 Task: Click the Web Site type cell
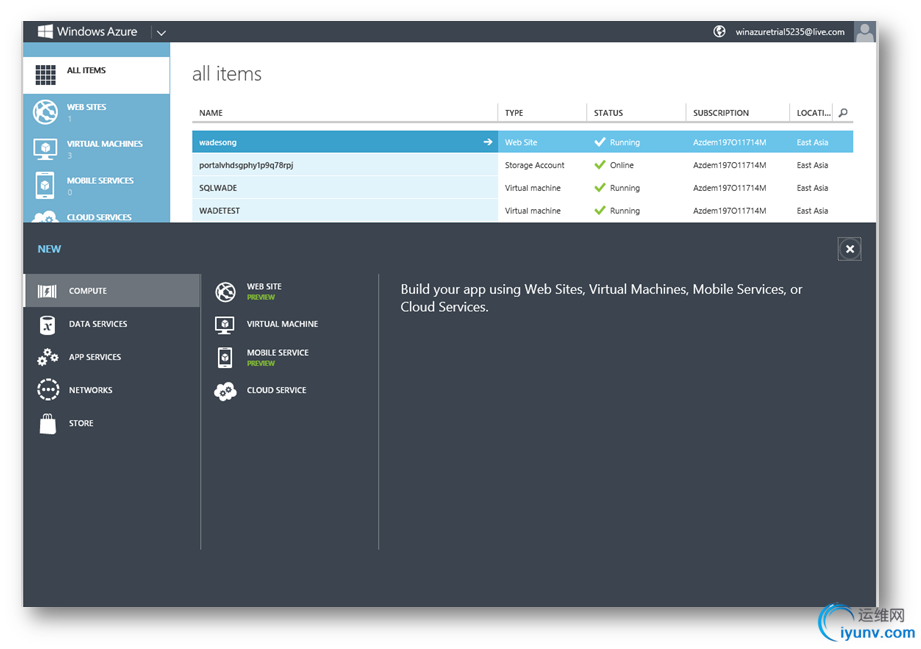tap(521, 142)
